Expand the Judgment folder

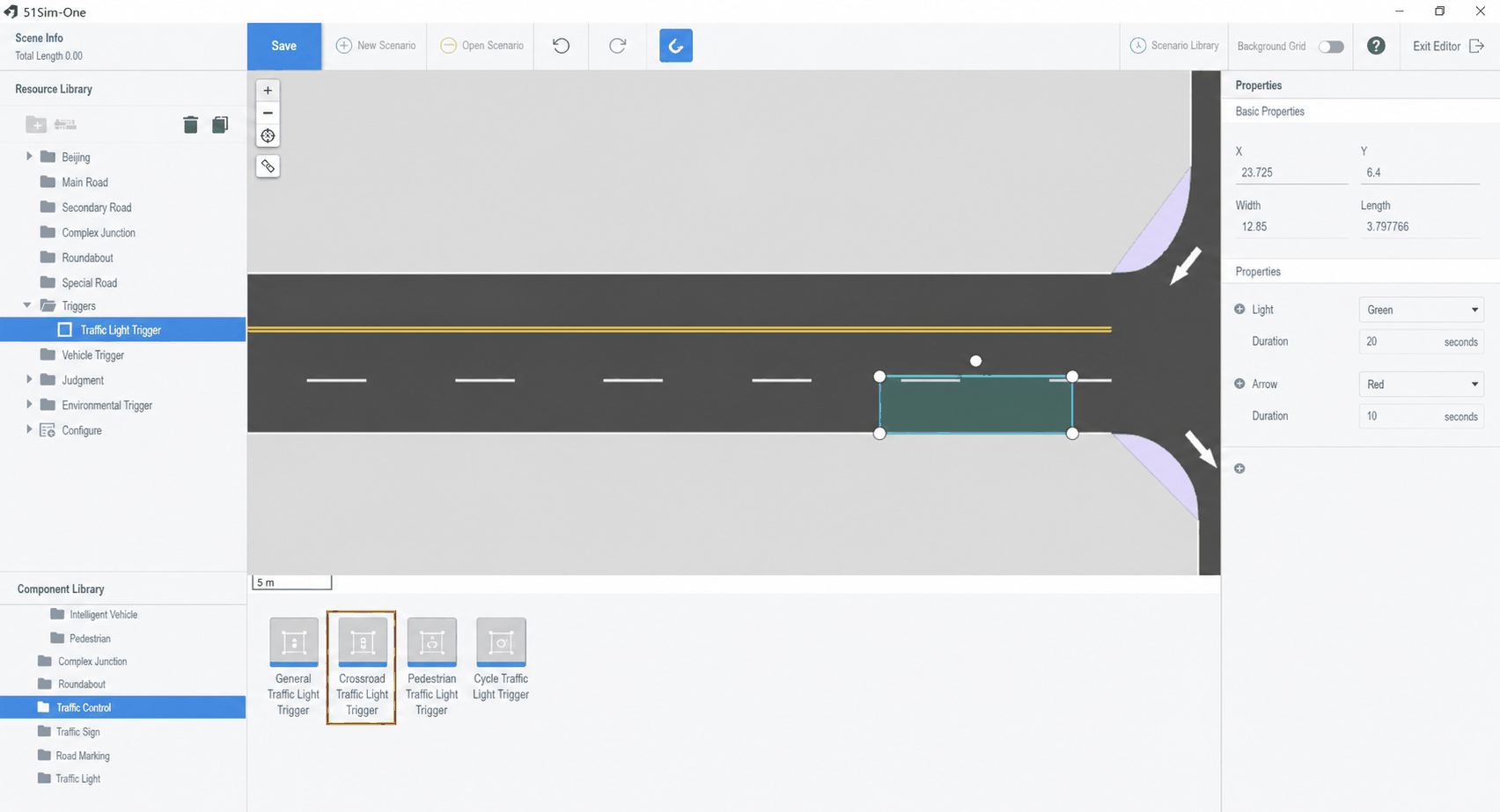coord(29,379)
